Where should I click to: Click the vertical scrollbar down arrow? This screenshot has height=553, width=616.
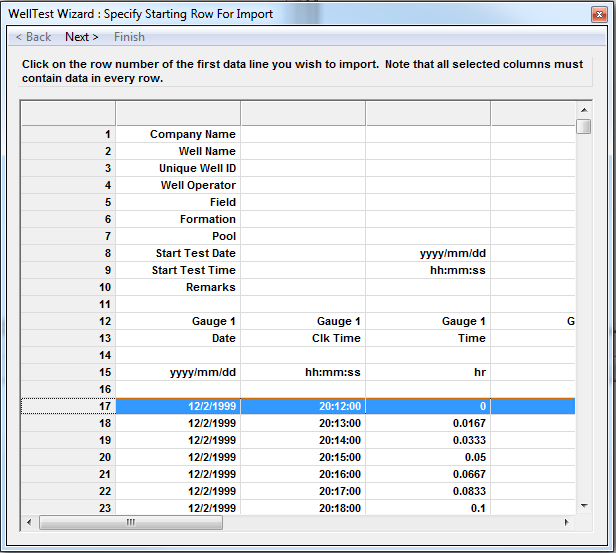point(584,506)
